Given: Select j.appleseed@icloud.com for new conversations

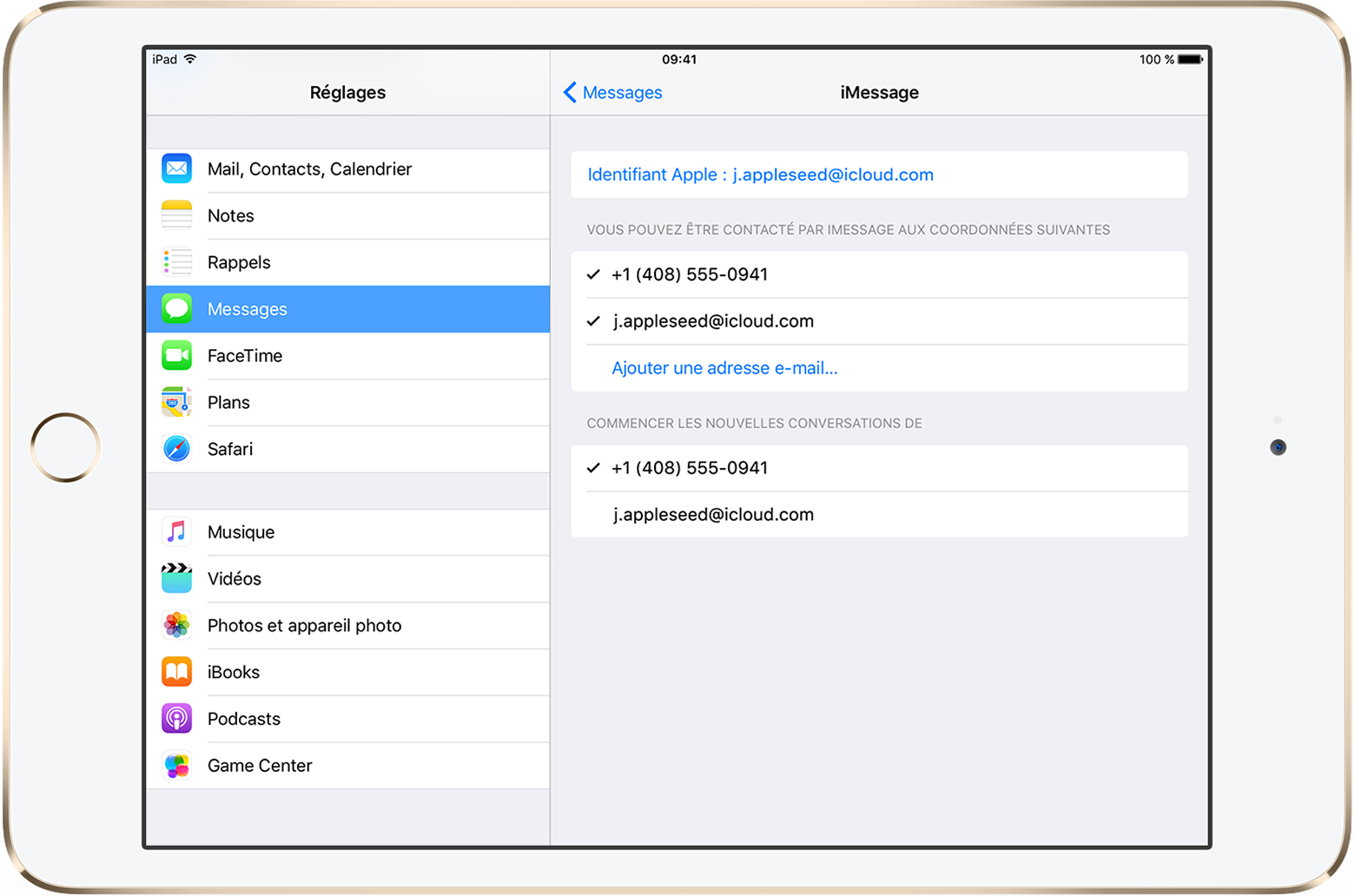Looking at the screenshot, I should coord(879,515).
